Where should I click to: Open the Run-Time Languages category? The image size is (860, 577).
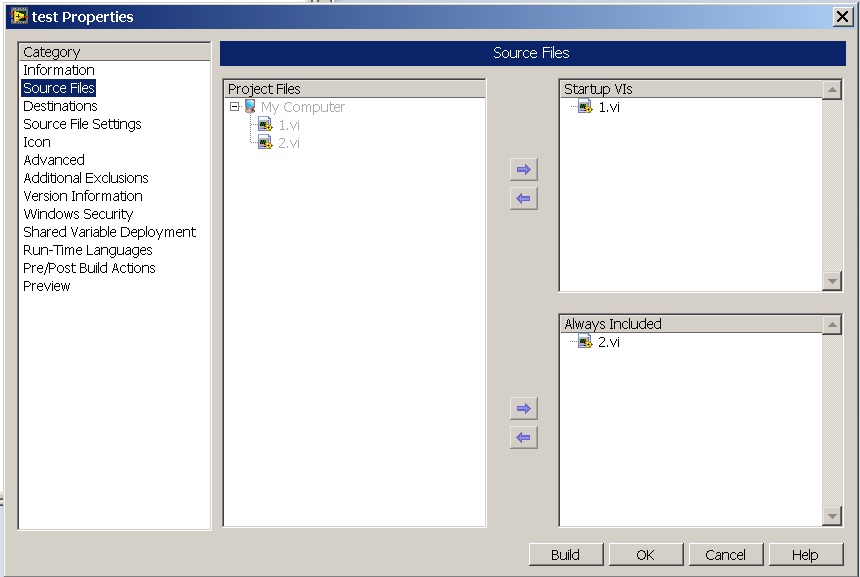(88, 250)
